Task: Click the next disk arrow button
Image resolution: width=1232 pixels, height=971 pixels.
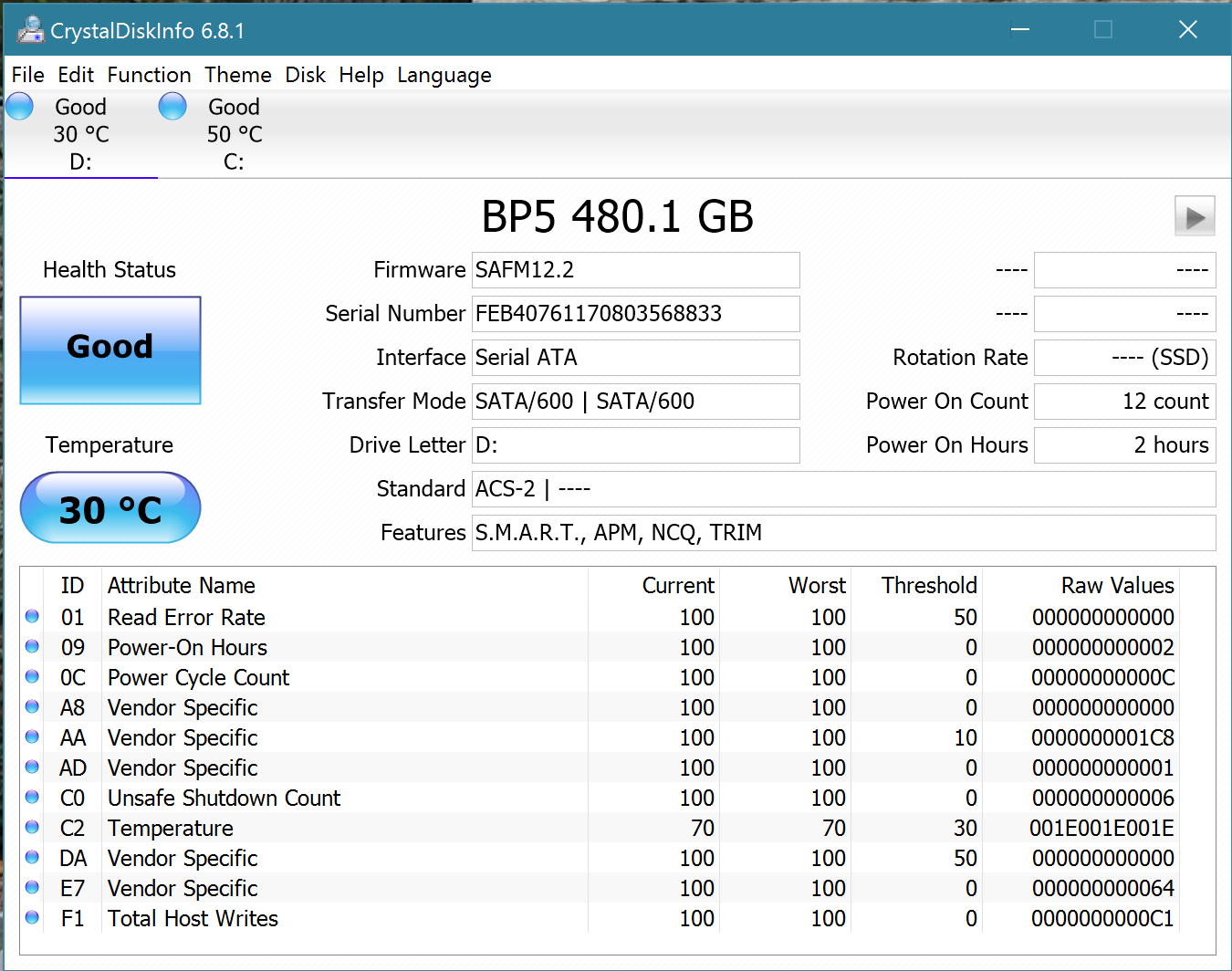Action: coord(1194,217)
